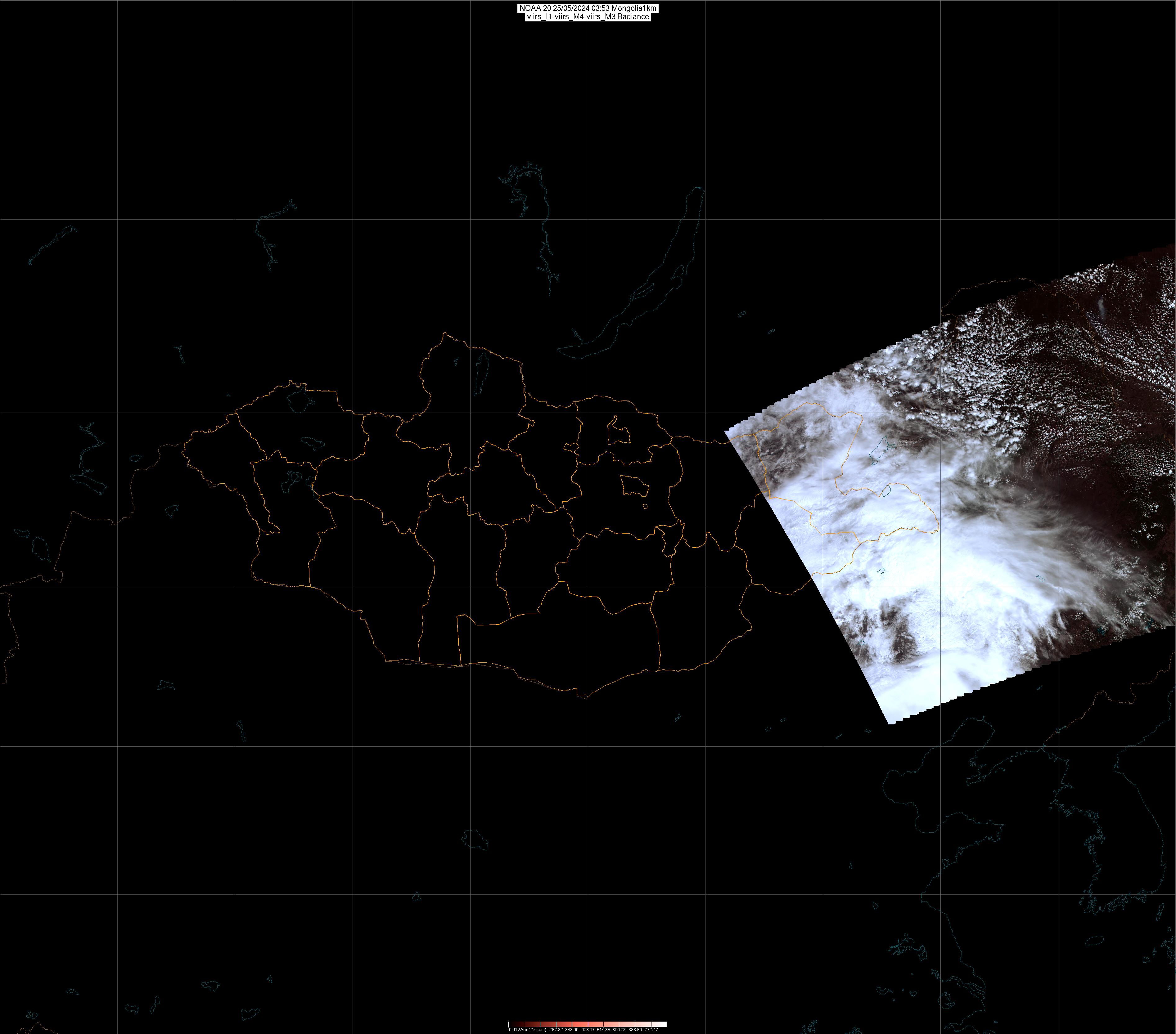Click the 'NOAA 20 25/05/2024 03:53 Mongolia1km' title
Image resolution: width=1176 pixels, height=1034 pixels.
coord(588,9)
